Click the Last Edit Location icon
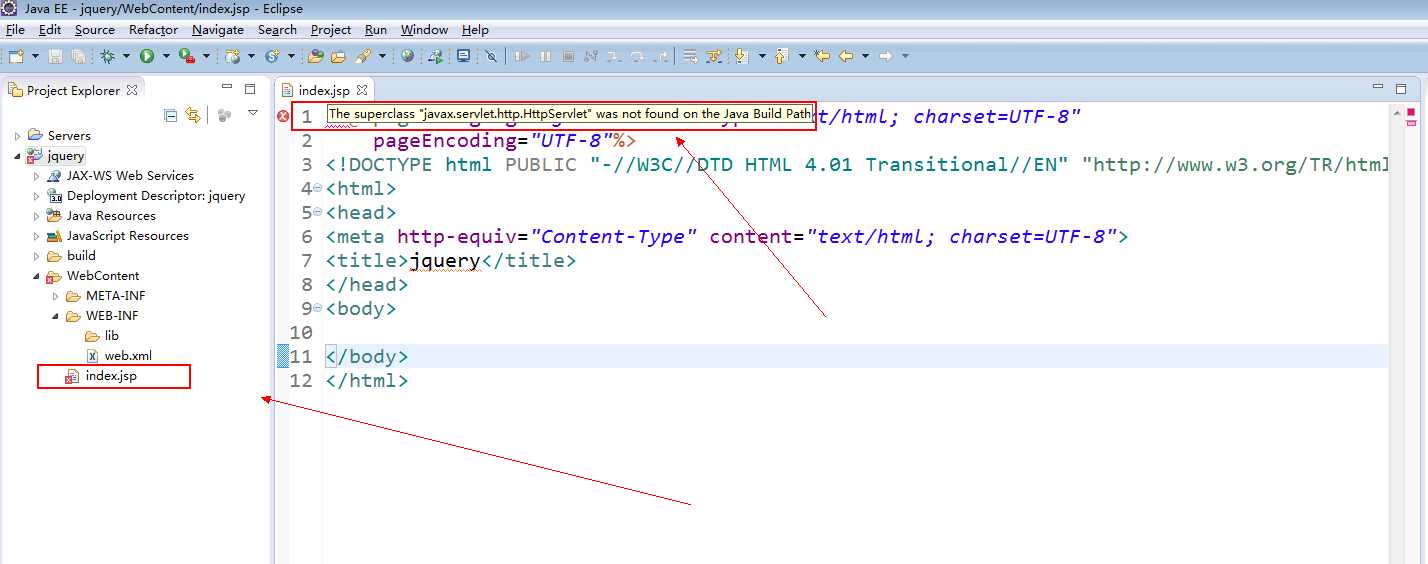This screenshot has height=564, width=1428. point(822,56)
